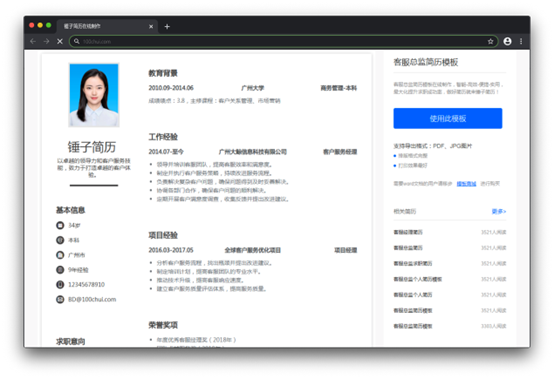This screenshot has width=554, height=379.
Task: Click the blue 使用此模板 button
Action: pyautogui.click(x=448, y=118)
